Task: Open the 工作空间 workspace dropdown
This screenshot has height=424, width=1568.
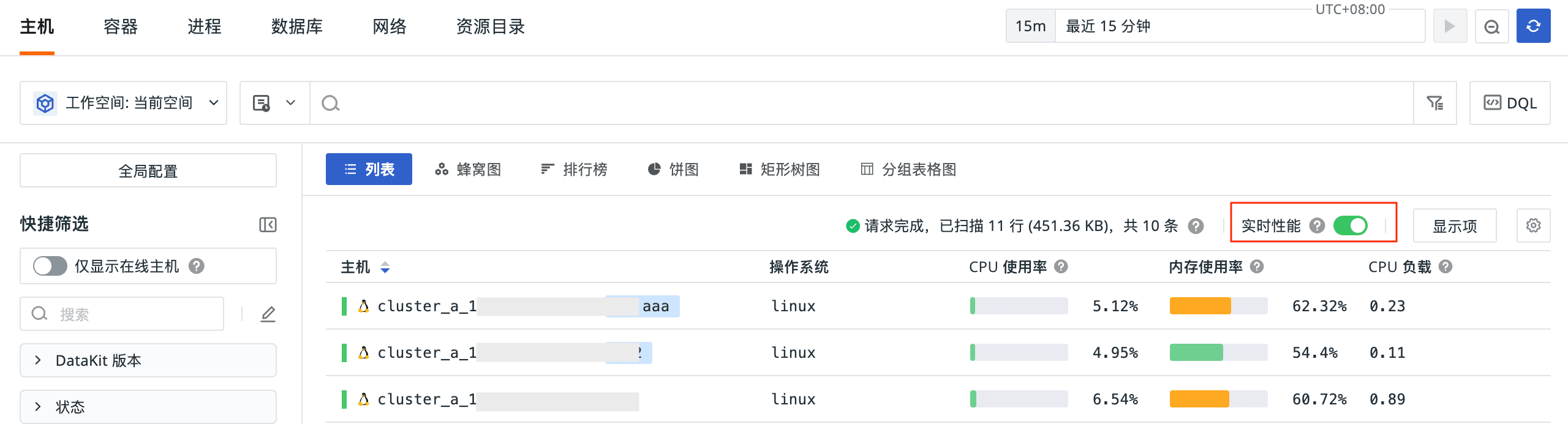Action: (124, 103)
